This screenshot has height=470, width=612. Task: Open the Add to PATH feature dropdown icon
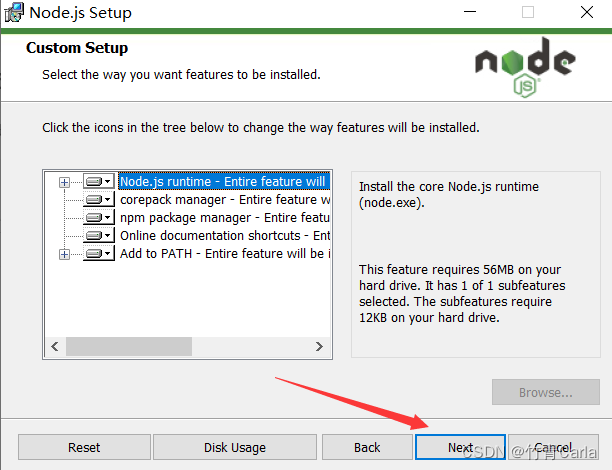coord(99,254)
